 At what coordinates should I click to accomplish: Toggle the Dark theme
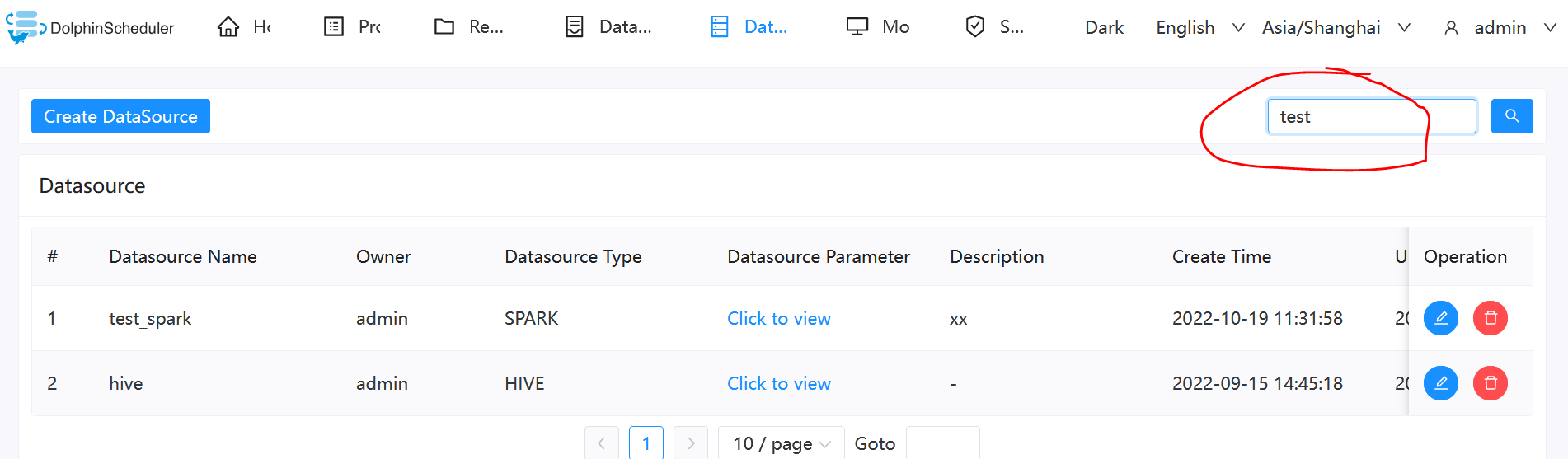pos(1104,27)
